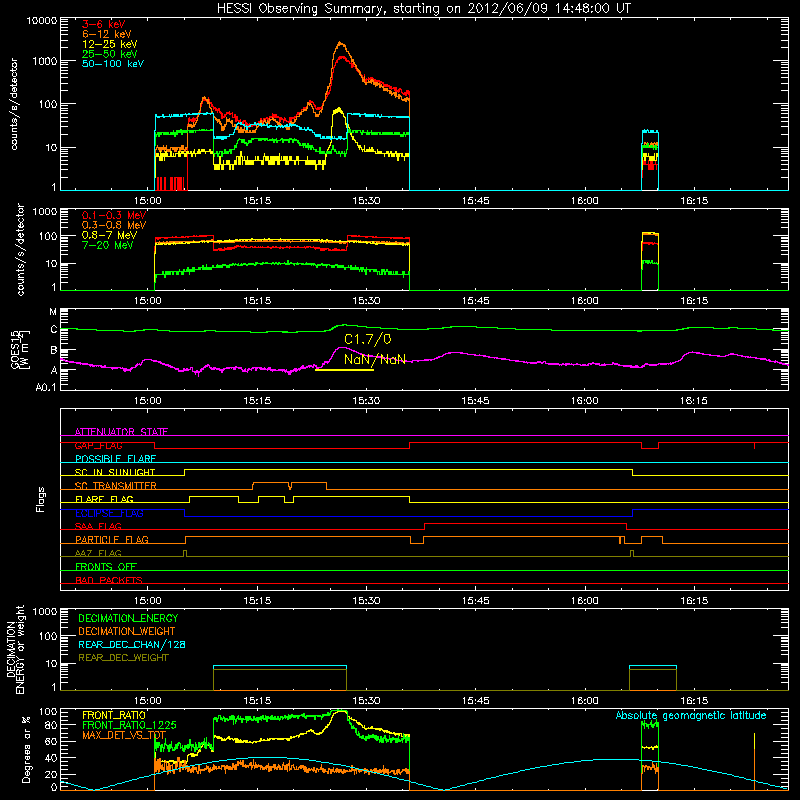The width and height of the screenshot is (800, 800).
Task: Click the magenta GOES peak near 15:27
Action: [x=340, y=348]
